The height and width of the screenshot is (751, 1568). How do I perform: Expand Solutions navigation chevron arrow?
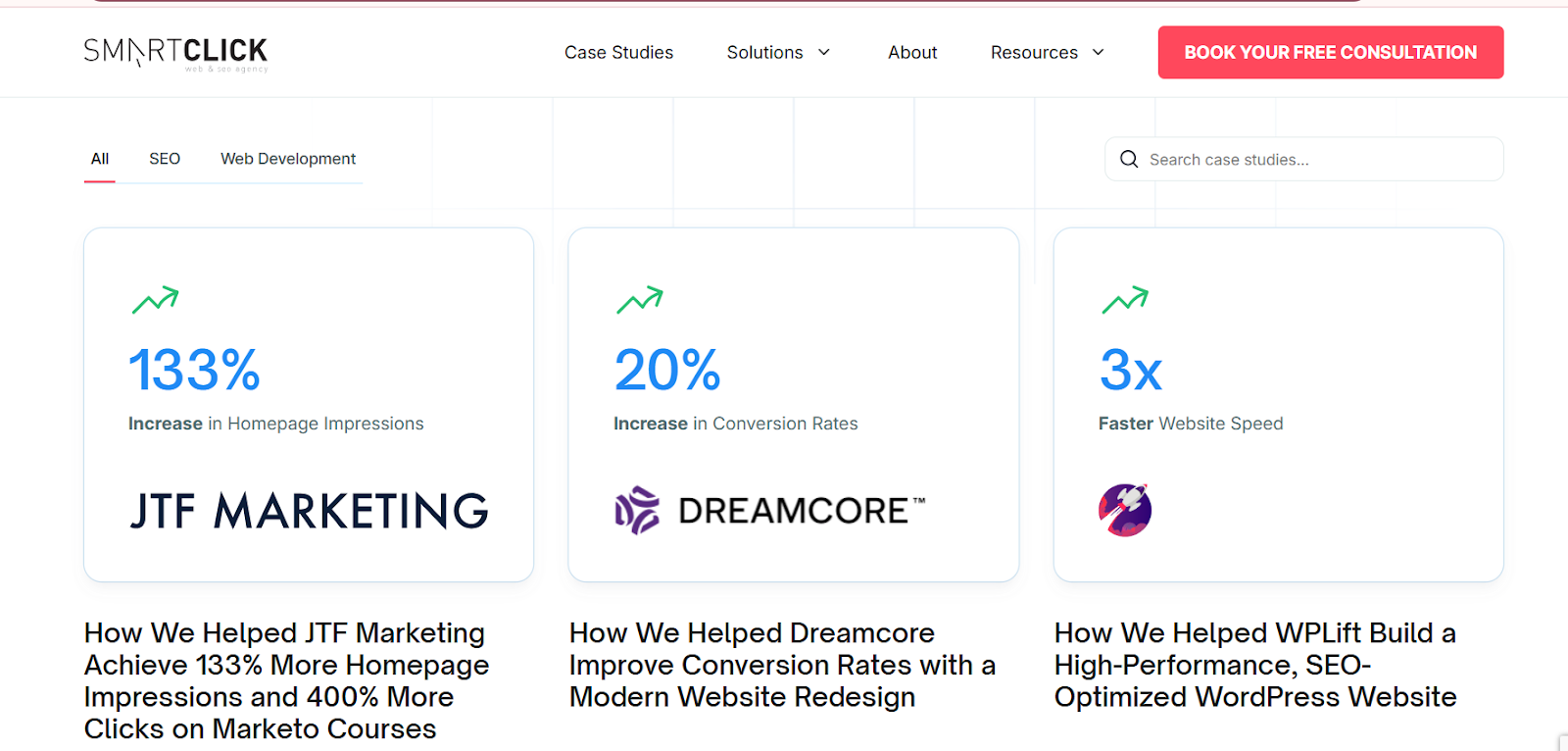pyautogui.click(x=824, y=53)
